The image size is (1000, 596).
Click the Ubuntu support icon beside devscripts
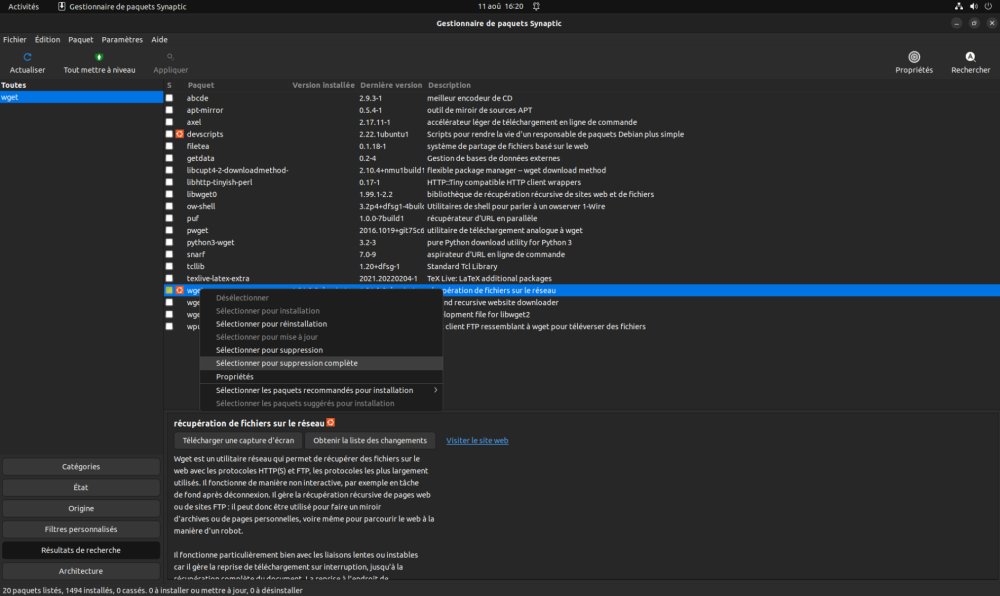click(x=180, y=134)
